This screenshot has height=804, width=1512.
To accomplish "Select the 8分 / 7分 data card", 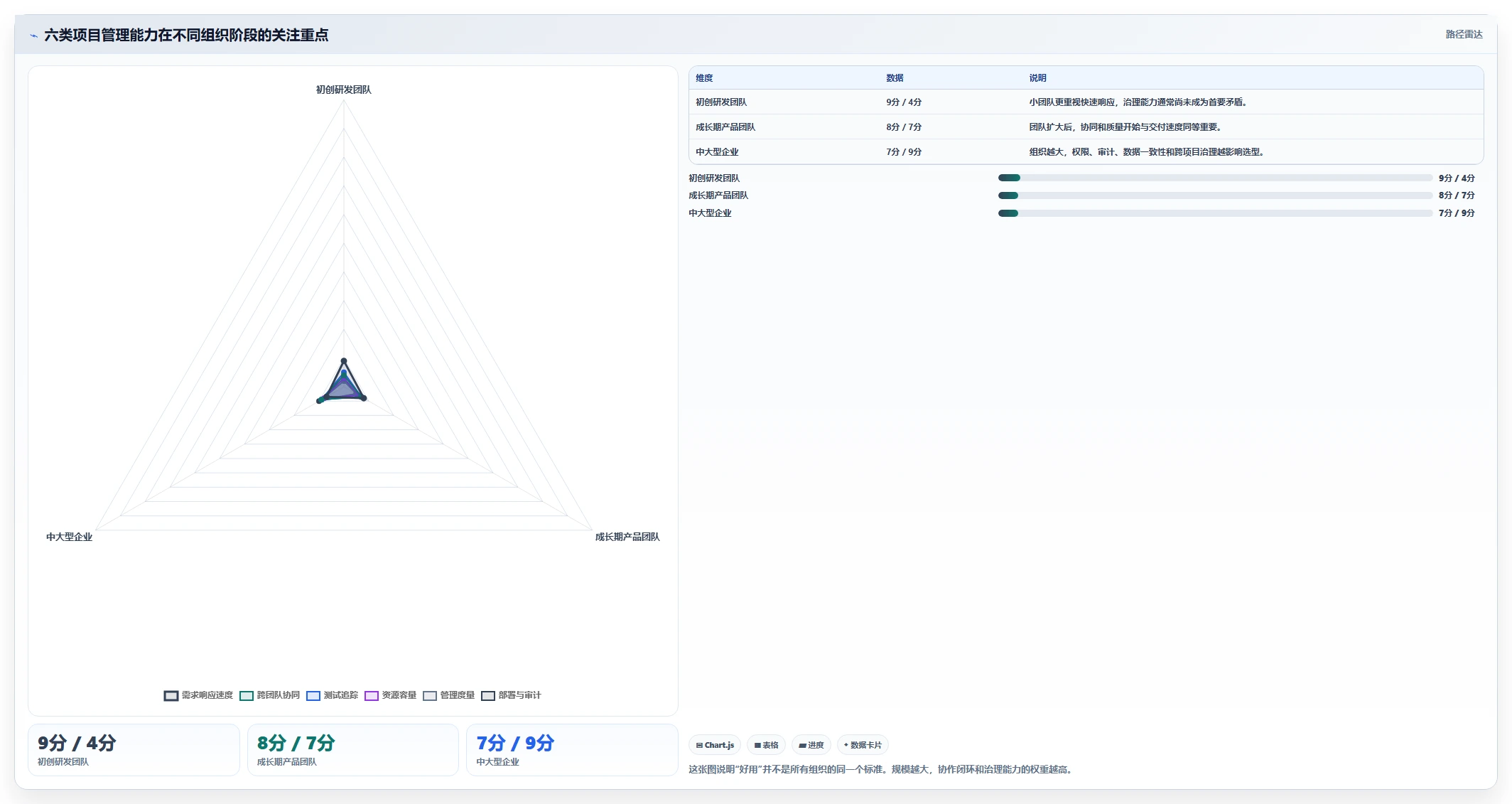I will click(x=353, y=750).
